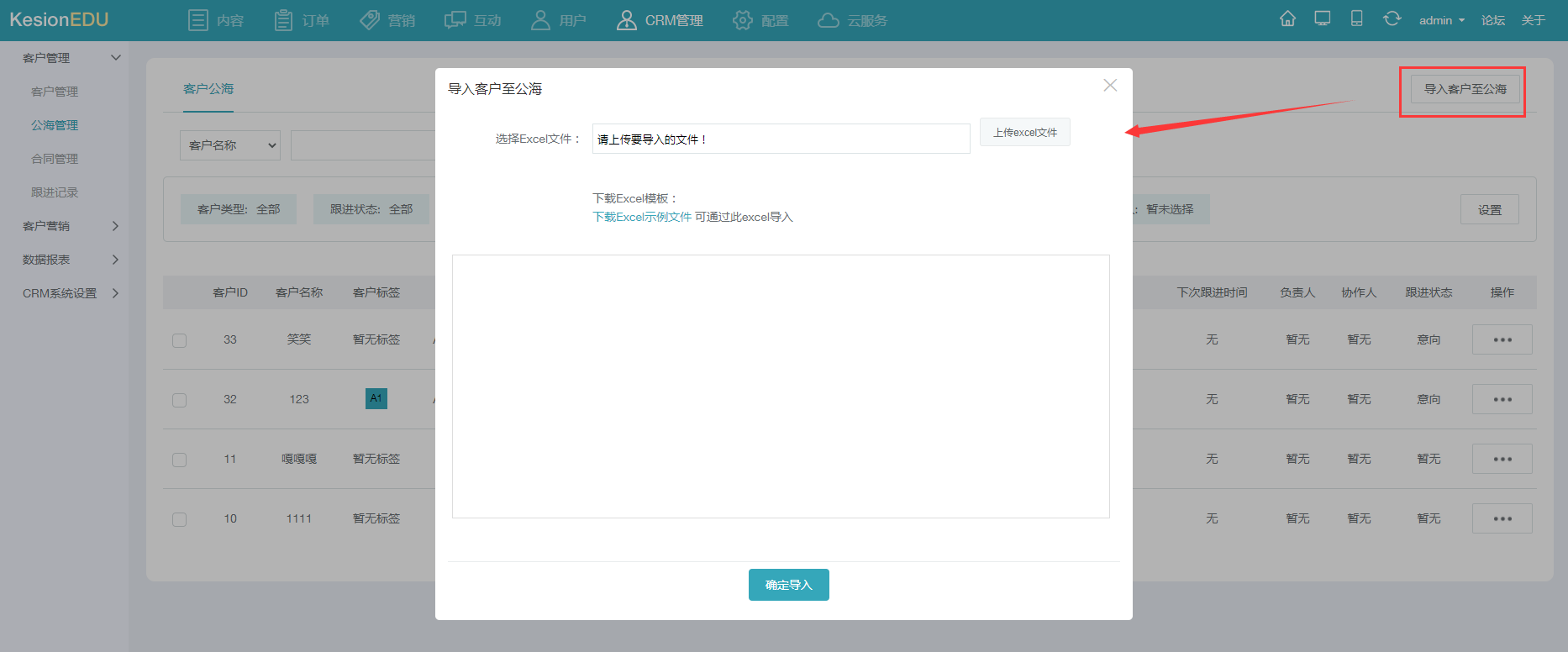Click the 上传excel文件 upload button

click(x=1025, y=132)
